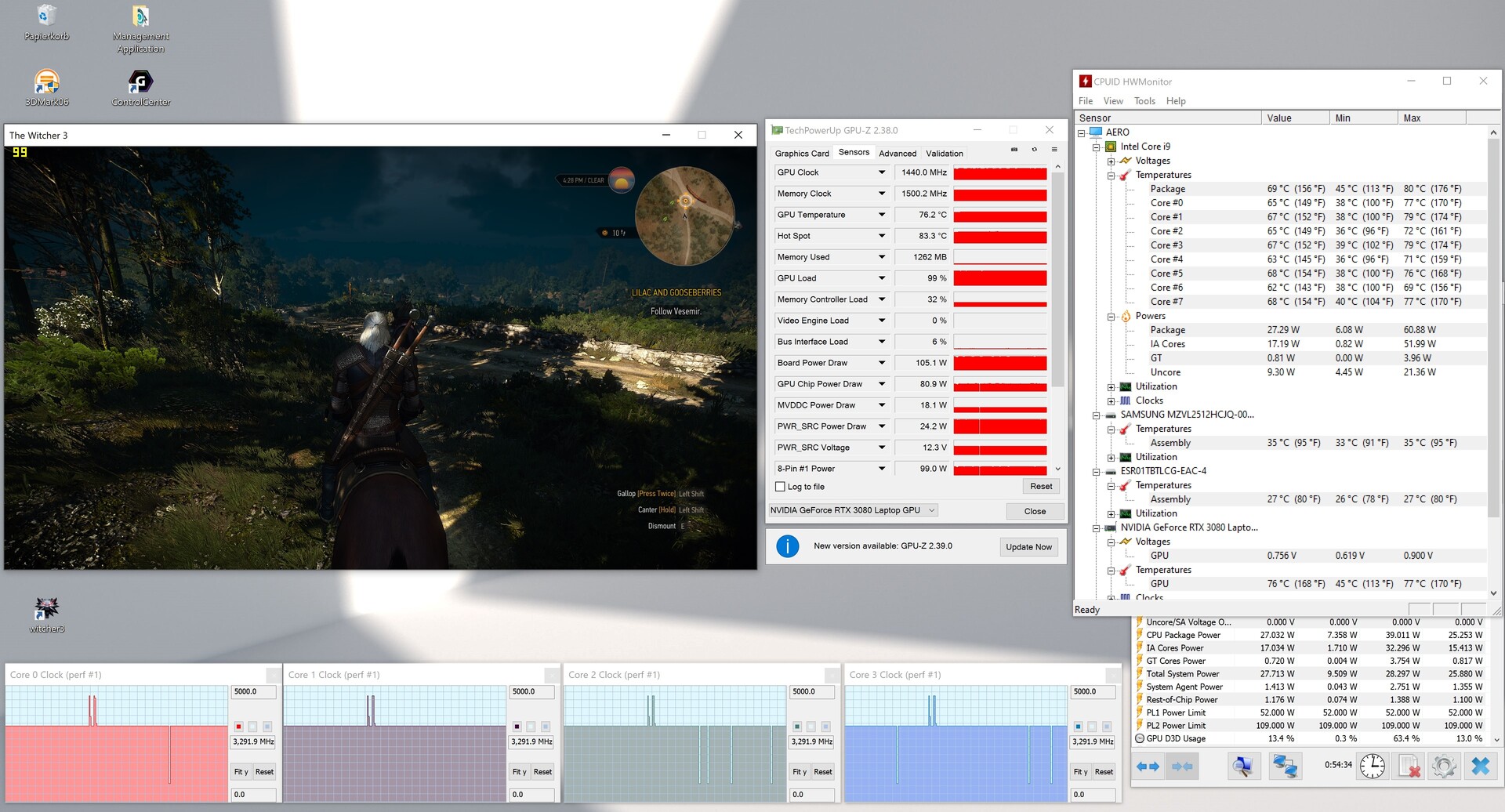
Task: Click Fit y in Core 0 Clock panel
Action: pos(241,772)
